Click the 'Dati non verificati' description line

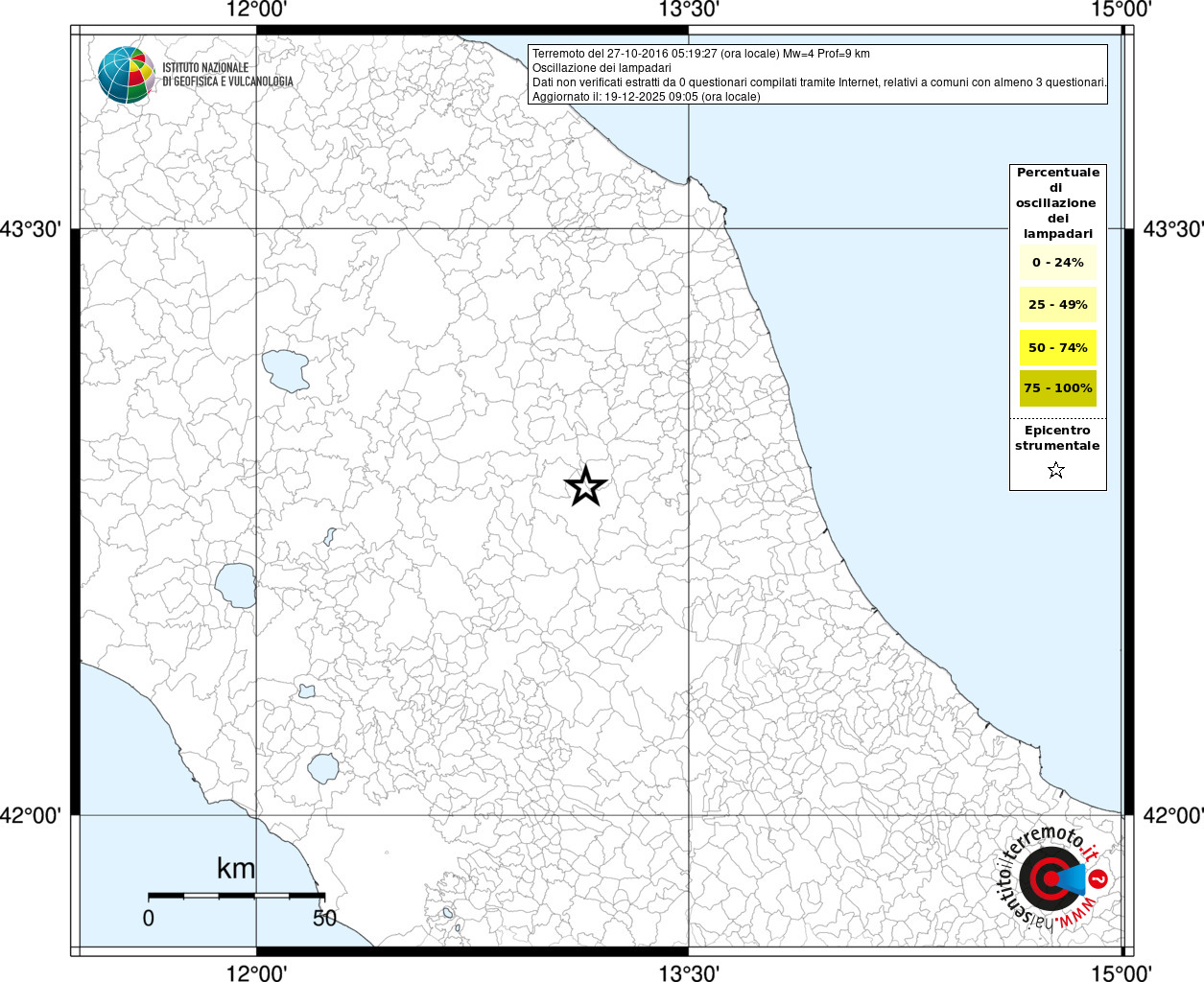[819, 82]
